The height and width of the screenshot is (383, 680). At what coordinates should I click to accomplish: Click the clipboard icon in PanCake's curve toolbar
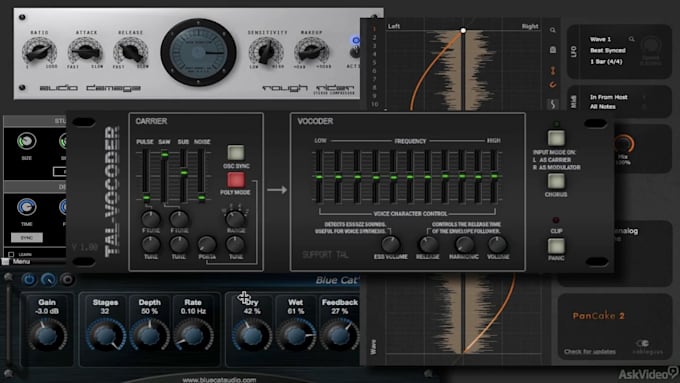[553, 50]
